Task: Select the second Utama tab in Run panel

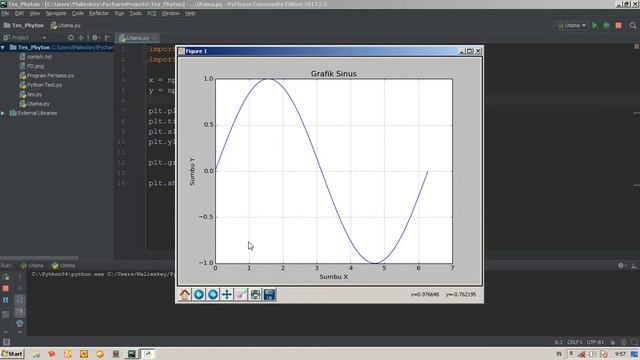Action: pyautogui.click(x=63, y=266)
